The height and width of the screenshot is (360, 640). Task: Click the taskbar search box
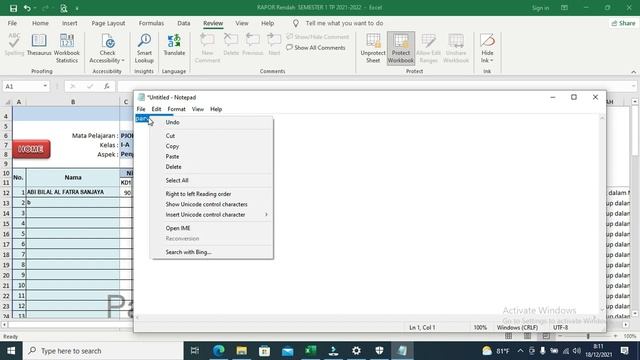(103, 351)
